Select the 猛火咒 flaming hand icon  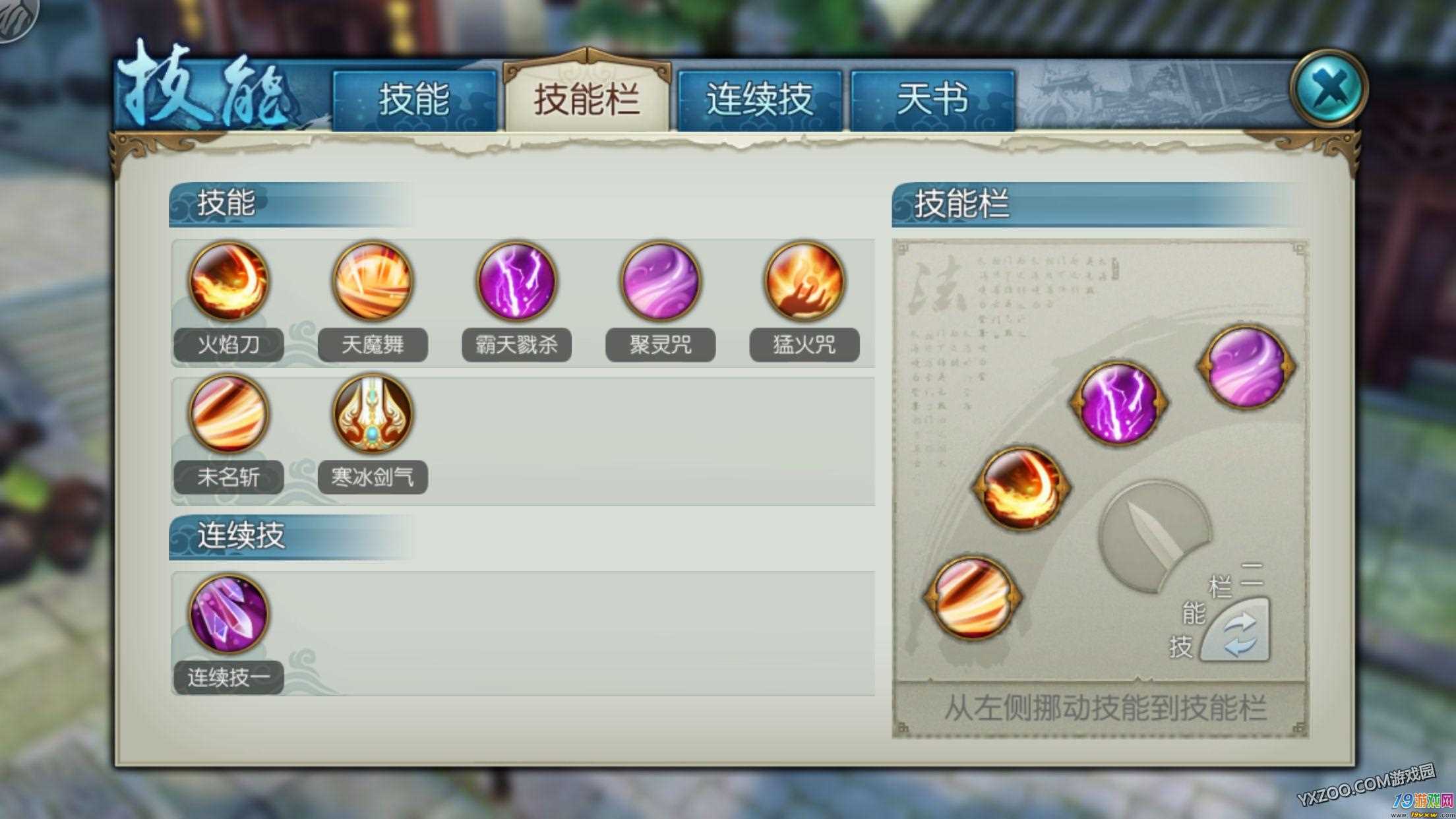[804, 282]
